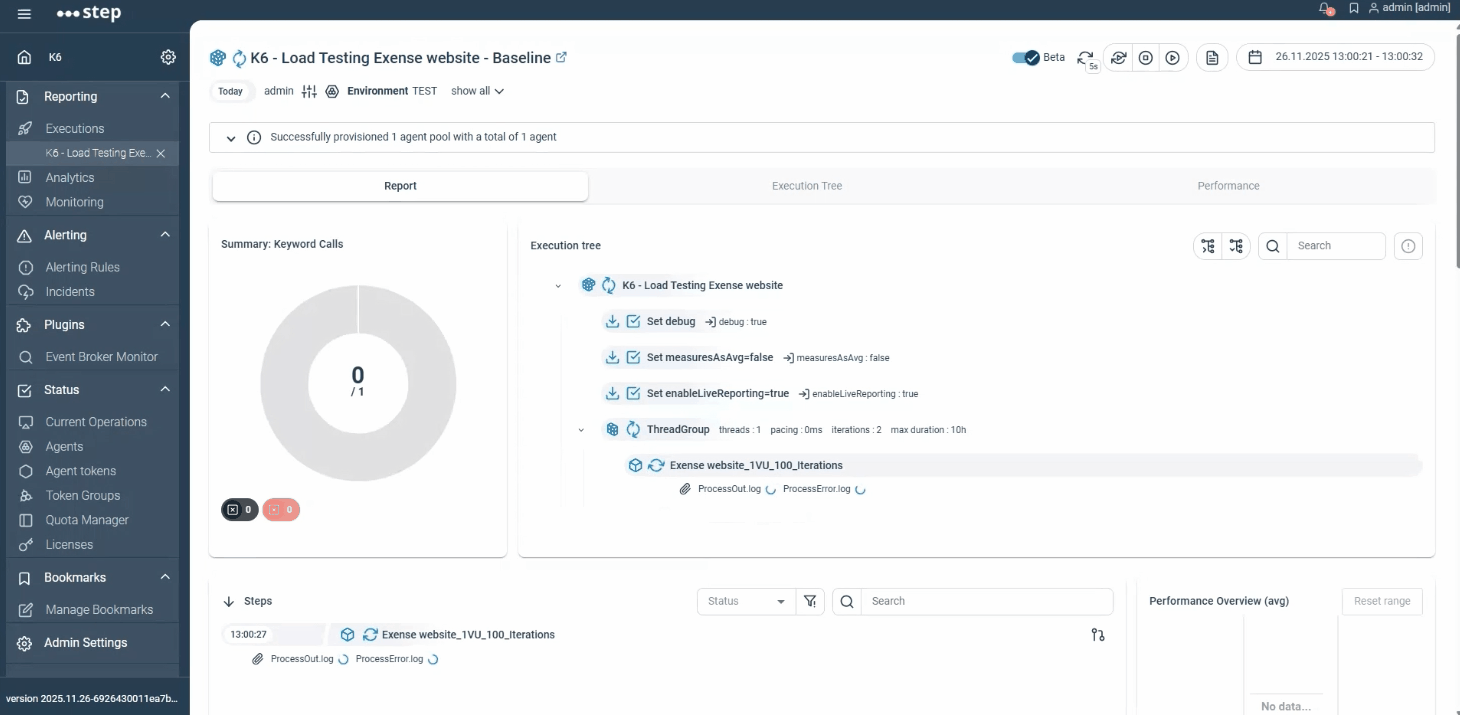1460x715 pixels.
Task: Open external link next to Baseline title
Action: click(561, 58)
